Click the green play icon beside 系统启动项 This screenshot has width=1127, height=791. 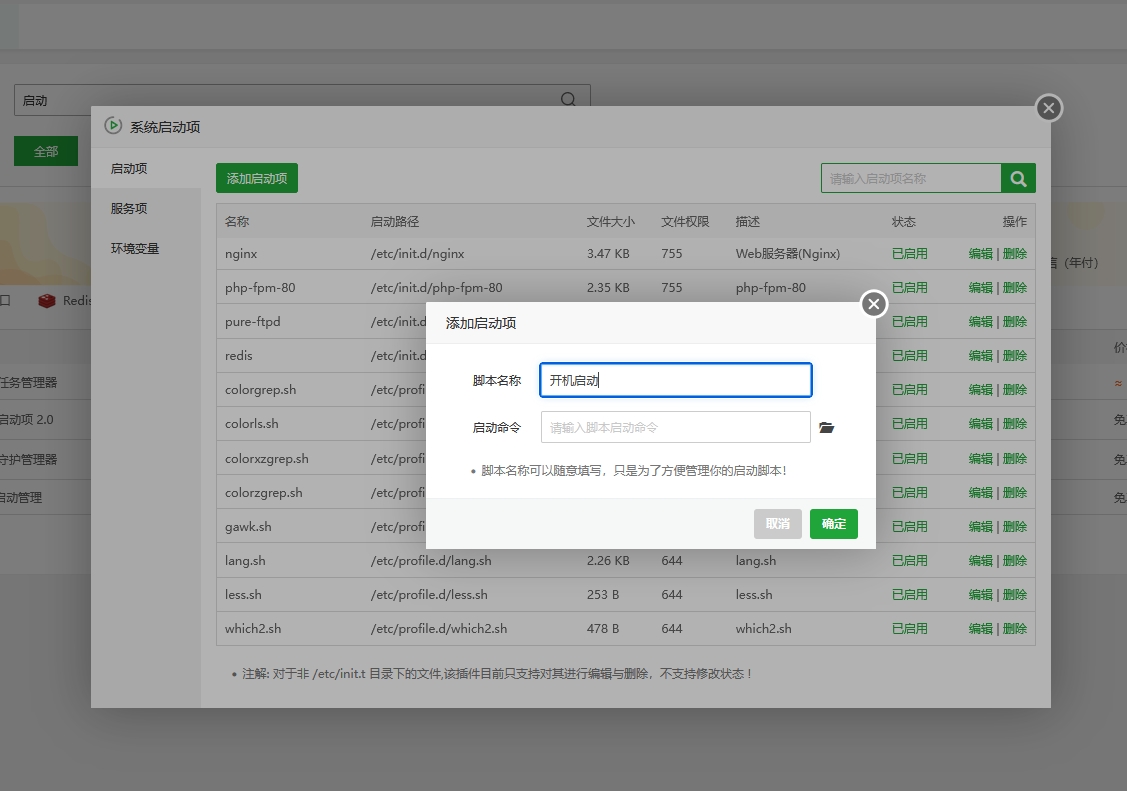click(x=113, y=126)
